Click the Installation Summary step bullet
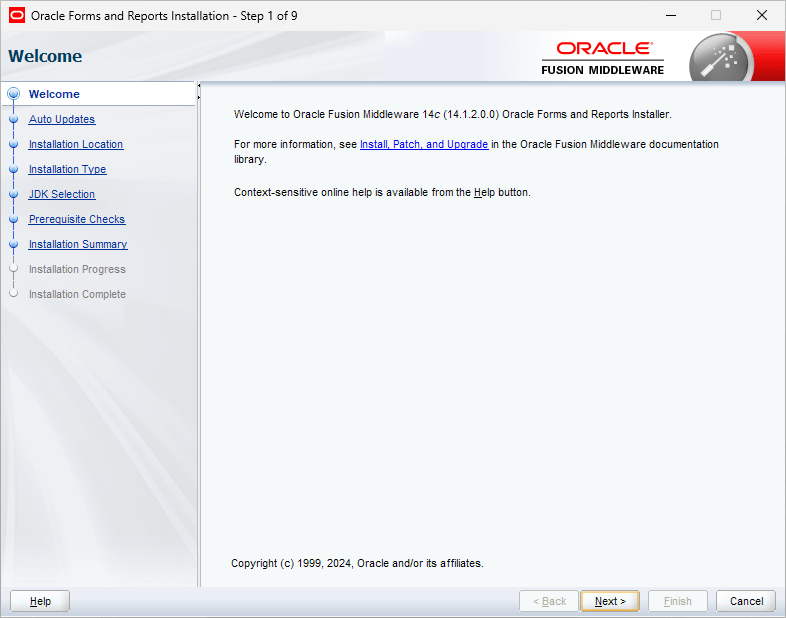This screenshot has width=786, height=618. click(14, 244)
